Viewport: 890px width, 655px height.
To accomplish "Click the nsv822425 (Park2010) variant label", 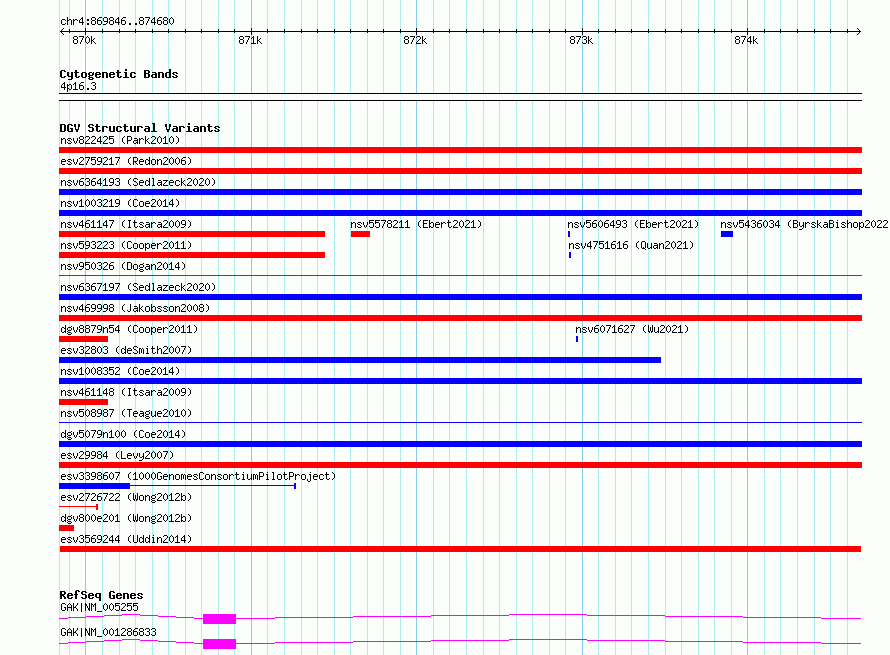I will [120, 140].
